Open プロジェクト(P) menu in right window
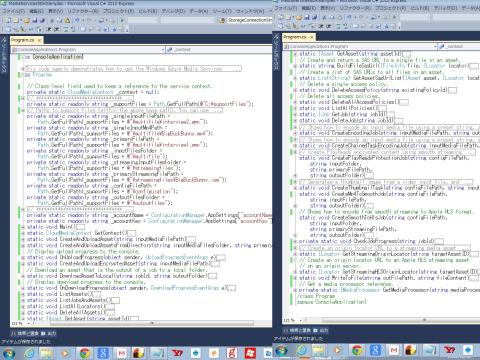 coord(390,8)
